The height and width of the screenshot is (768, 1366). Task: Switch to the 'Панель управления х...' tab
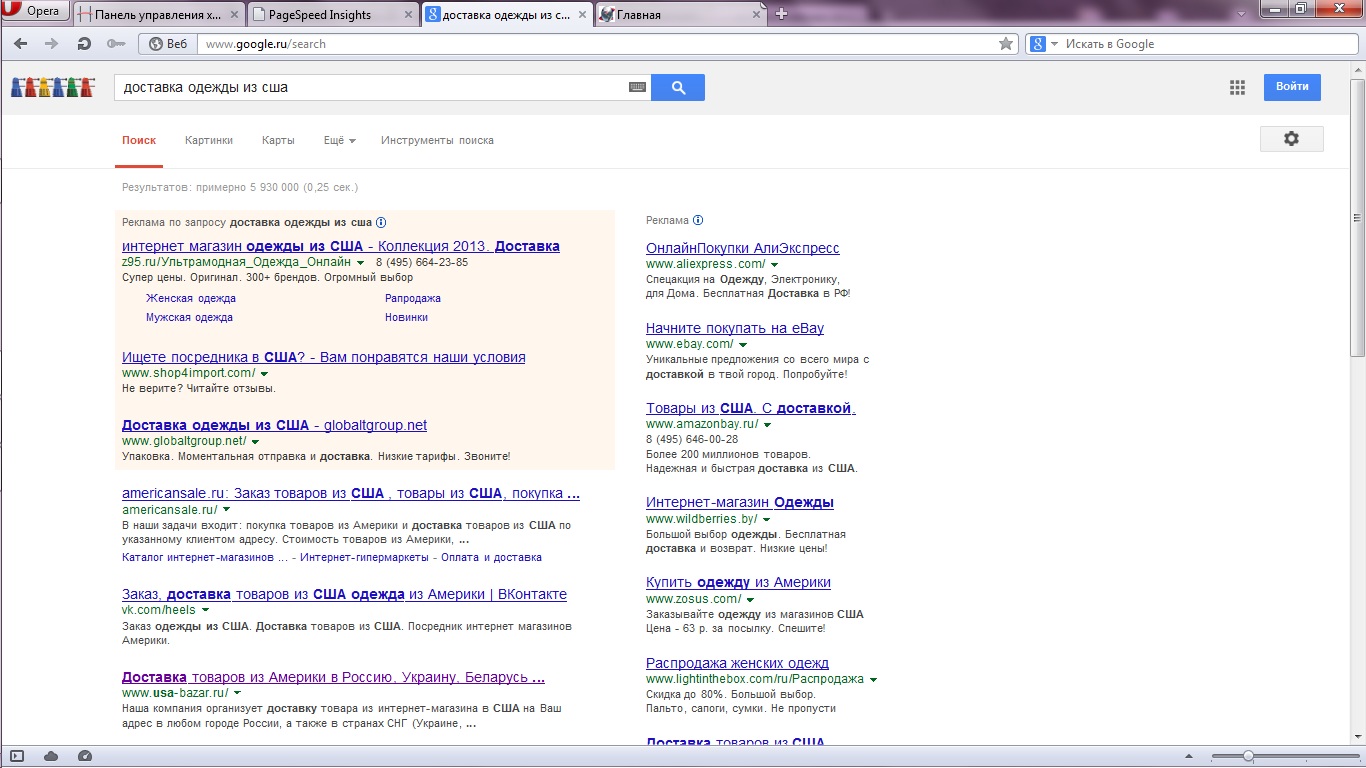tap(158, 14)
